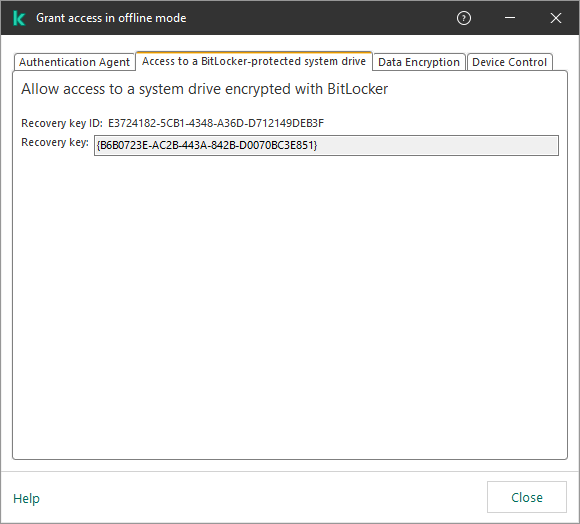Screen dimensions: 580x524
Task: Click the heading "Allow access to a system drive encrypted with BitLocker"
Action: point(204,89)
